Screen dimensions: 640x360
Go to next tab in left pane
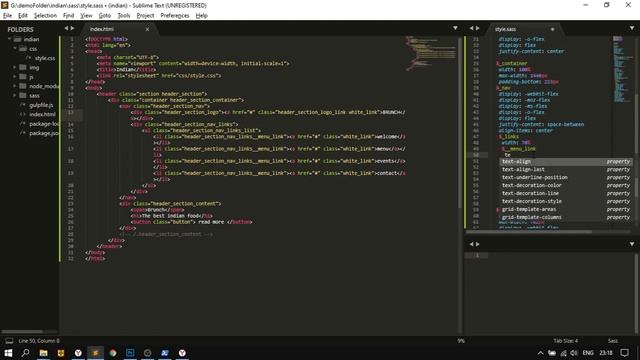pyautogui.click(x=73, y=28)
